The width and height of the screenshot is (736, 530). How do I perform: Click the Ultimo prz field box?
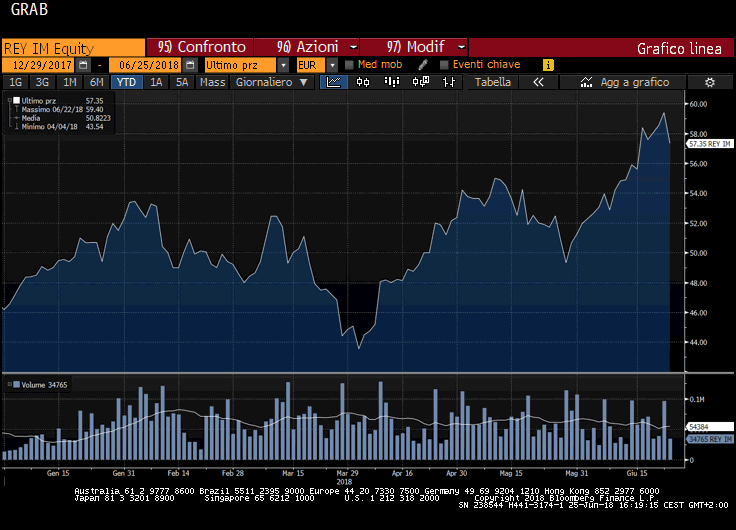(240, 65)
